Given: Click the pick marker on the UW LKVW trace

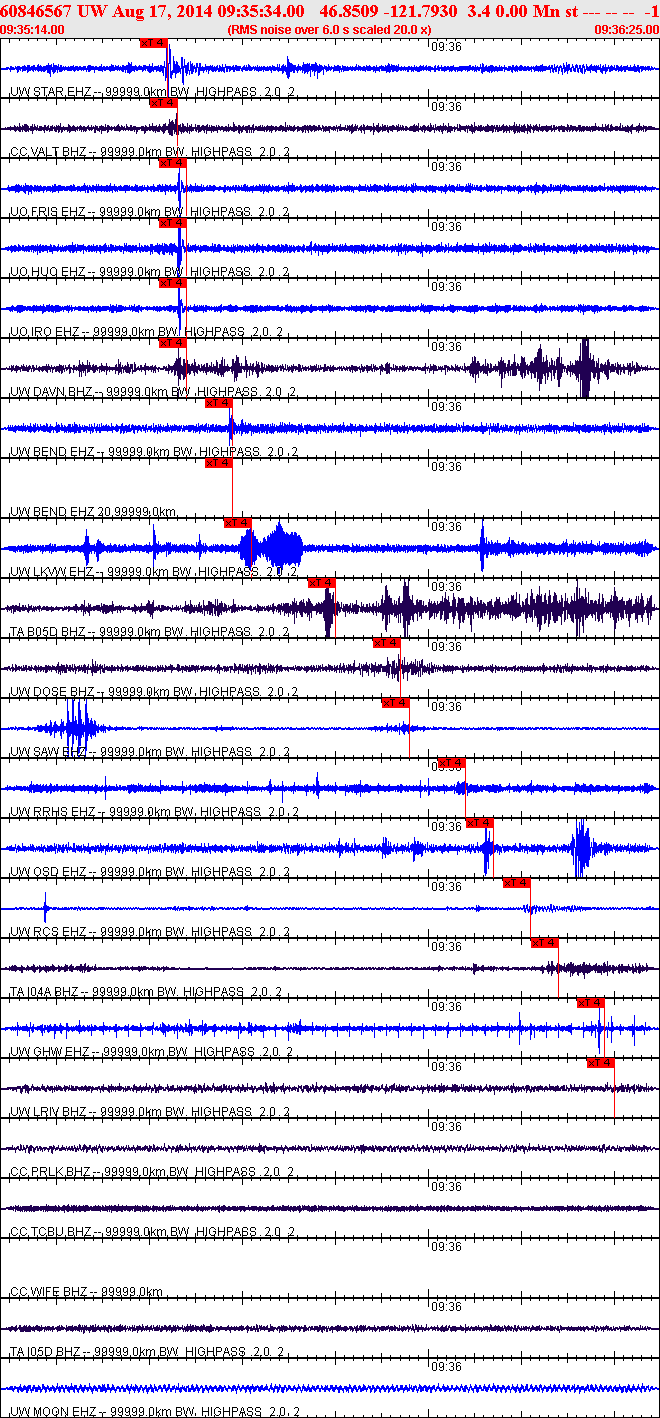Looking at the screenshot, I should (237, 523).
